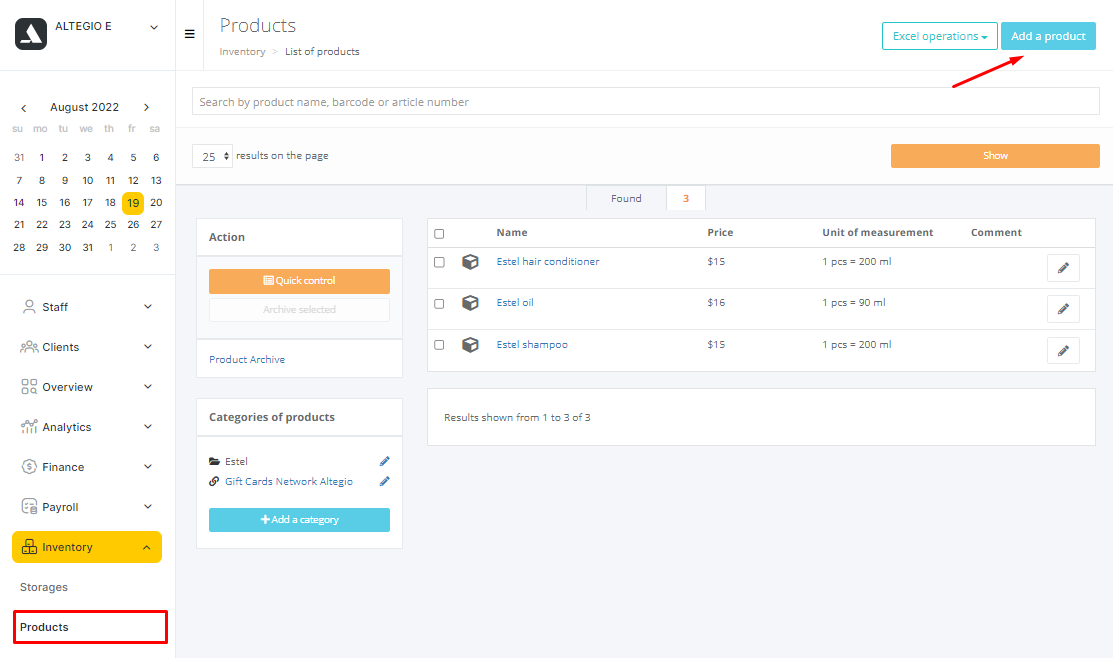Open the Estel hair conditioner product link
This screenshot has width=1113, height=658.
click(548, 262)
